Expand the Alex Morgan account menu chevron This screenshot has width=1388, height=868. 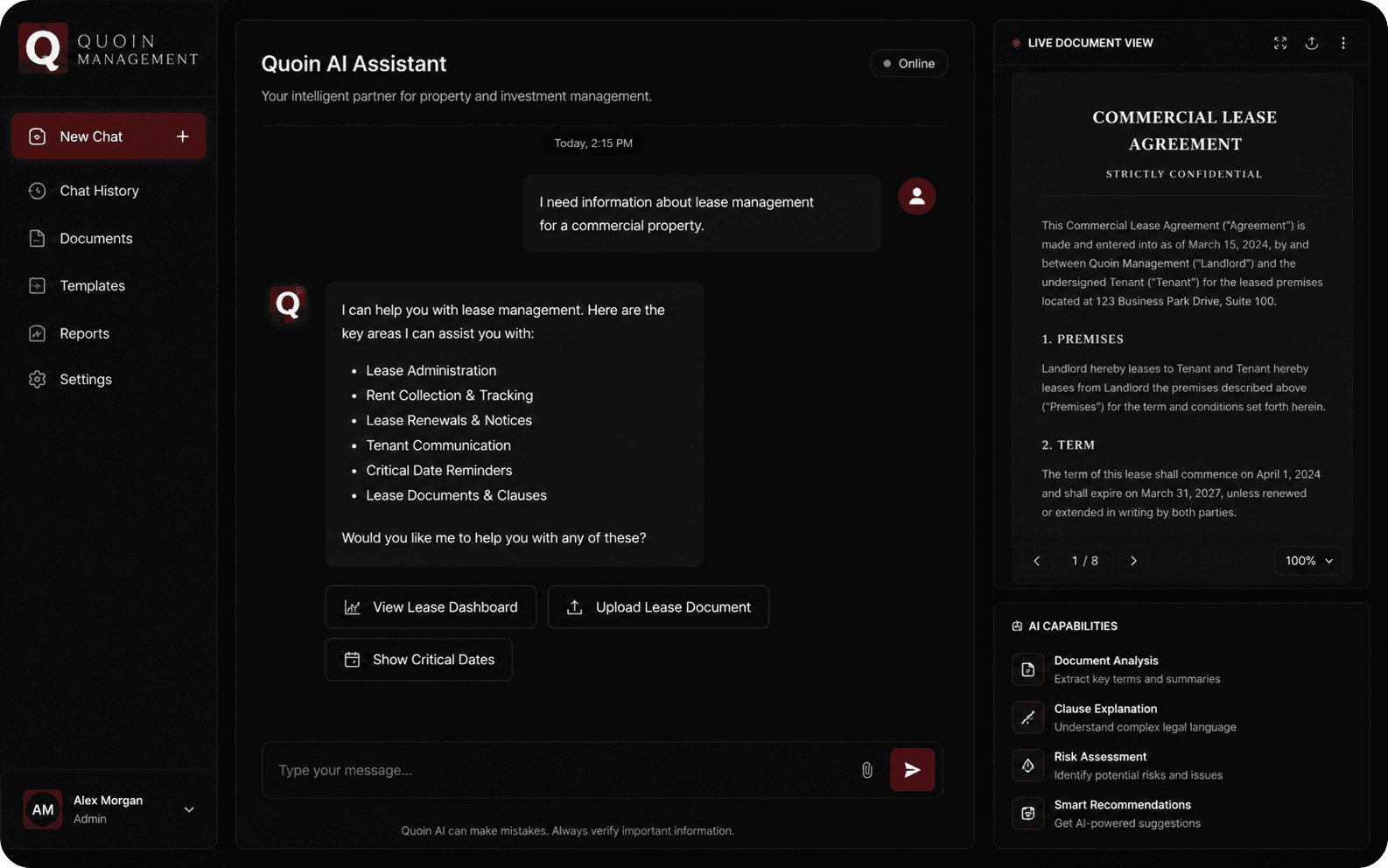[189, 809]
